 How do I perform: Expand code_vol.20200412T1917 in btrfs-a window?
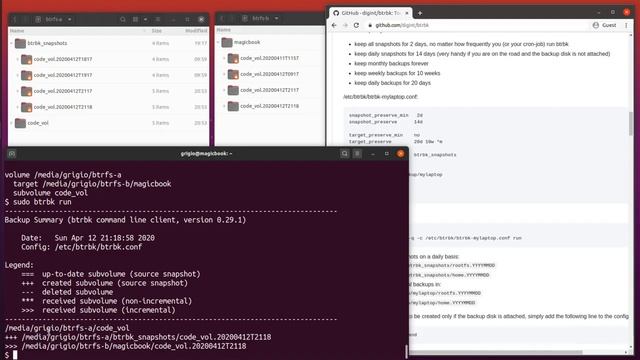[18, 75]
